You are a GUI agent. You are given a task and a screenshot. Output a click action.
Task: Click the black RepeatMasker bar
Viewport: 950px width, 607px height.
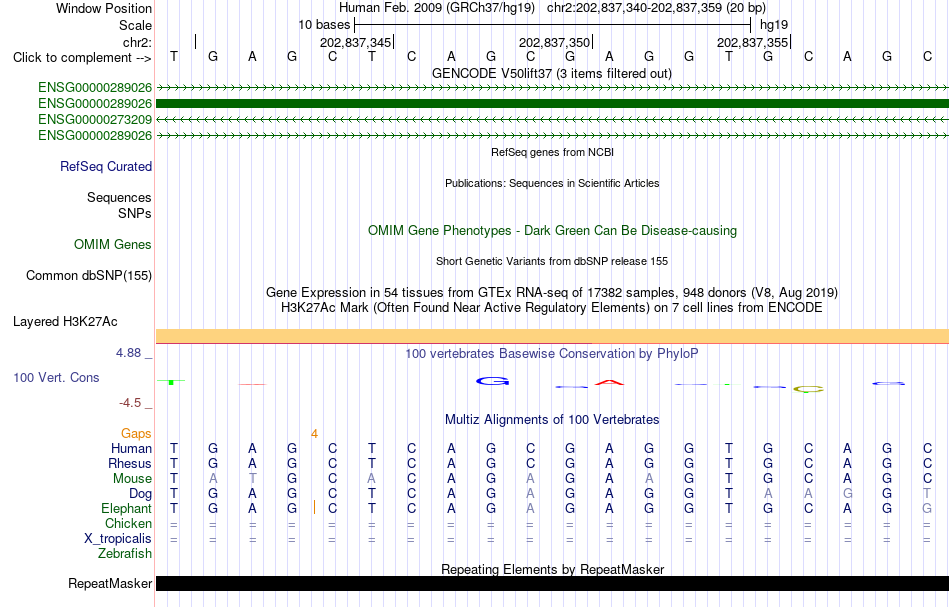point(553,583)
